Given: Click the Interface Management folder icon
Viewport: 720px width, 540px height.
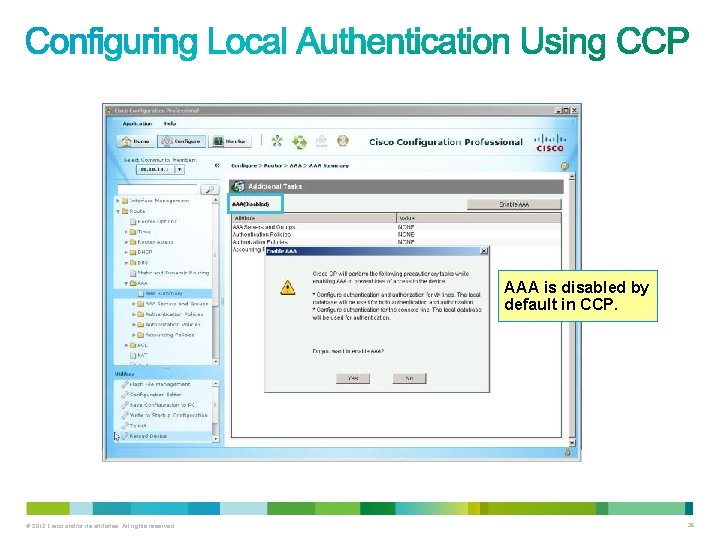Looking at the screenshot, I should pos(125,201).
